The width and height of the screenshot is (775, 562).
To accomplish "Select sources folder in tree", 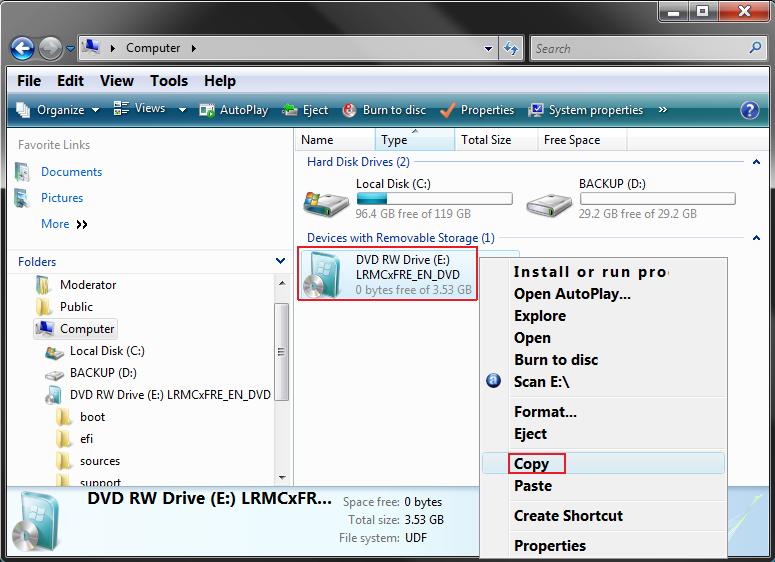I will coord(100,461).
